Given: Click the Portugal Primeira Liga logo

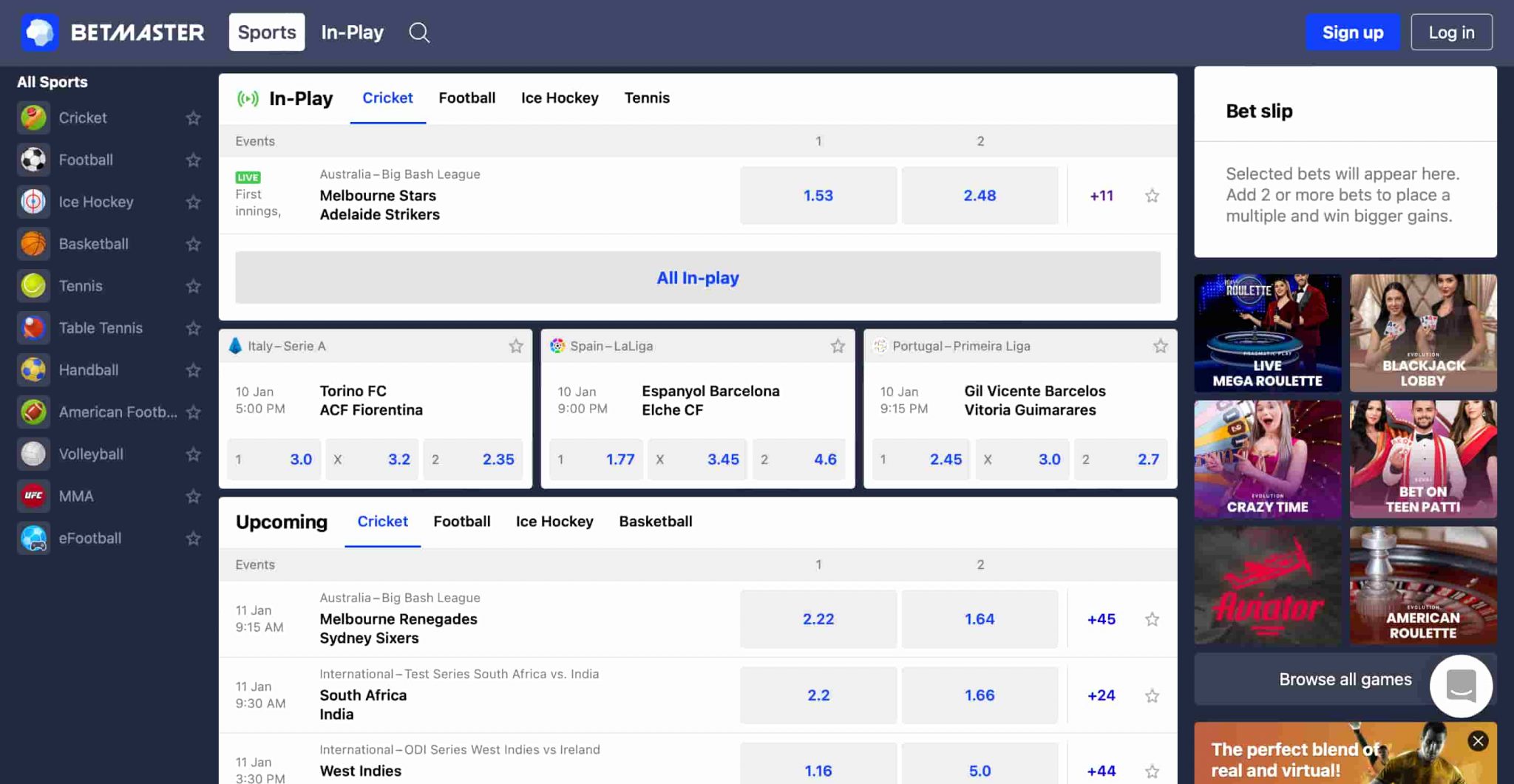Looking at the screenshot, I should click(880, 346).
